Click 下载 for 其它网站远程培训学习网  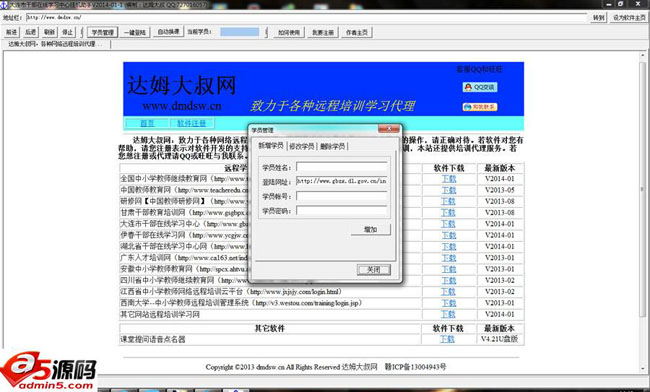(449, 314)
